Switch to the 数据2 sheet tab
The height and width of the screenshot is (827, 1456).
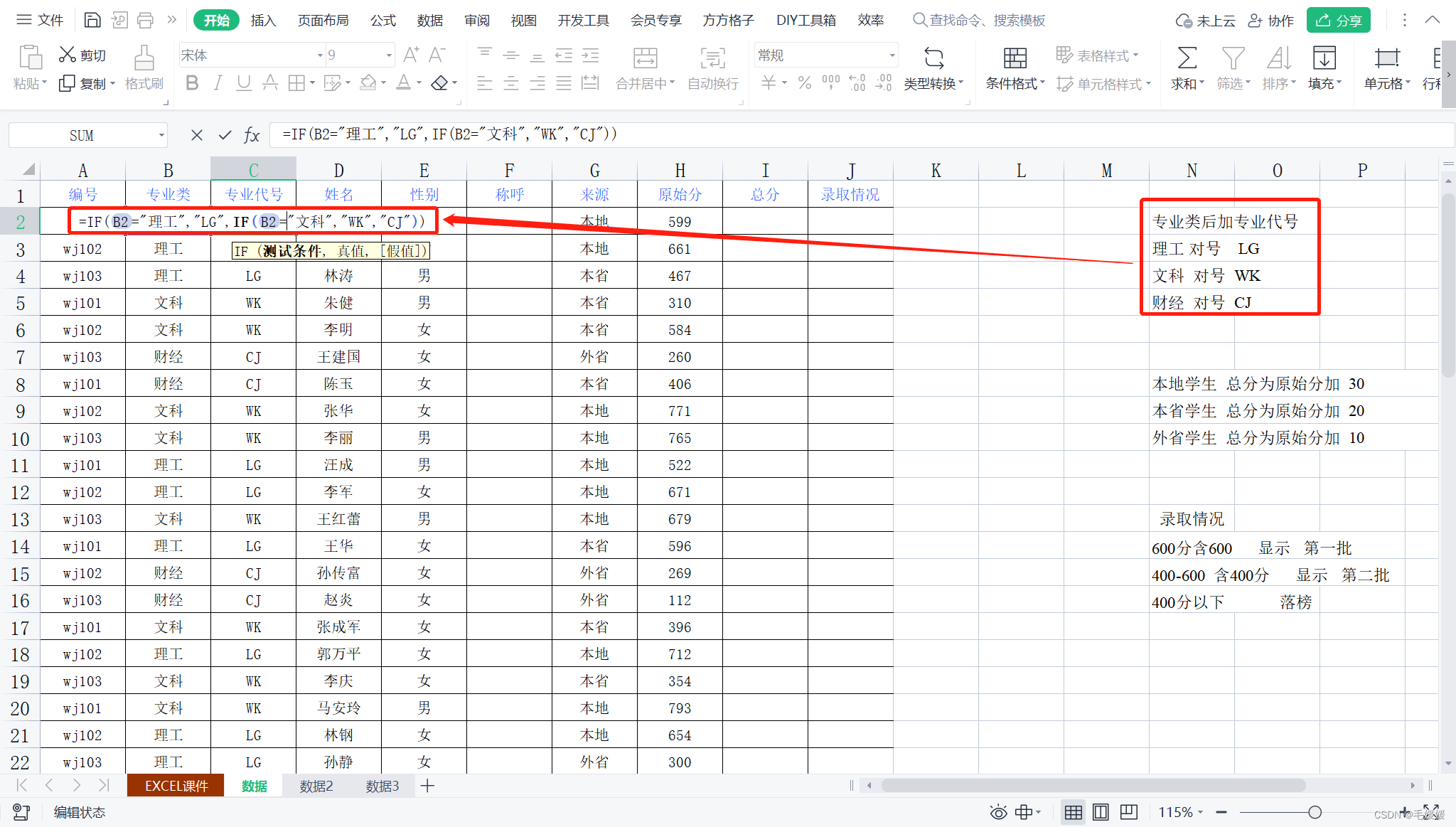(x=316, y=786)
